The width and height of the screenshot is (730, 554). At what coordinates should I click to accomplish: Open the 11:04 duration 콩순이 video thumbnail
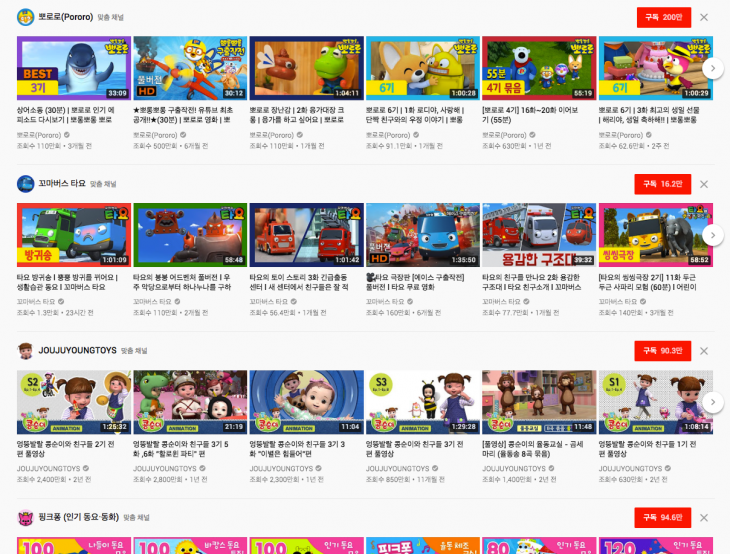[x=306, y=401]
